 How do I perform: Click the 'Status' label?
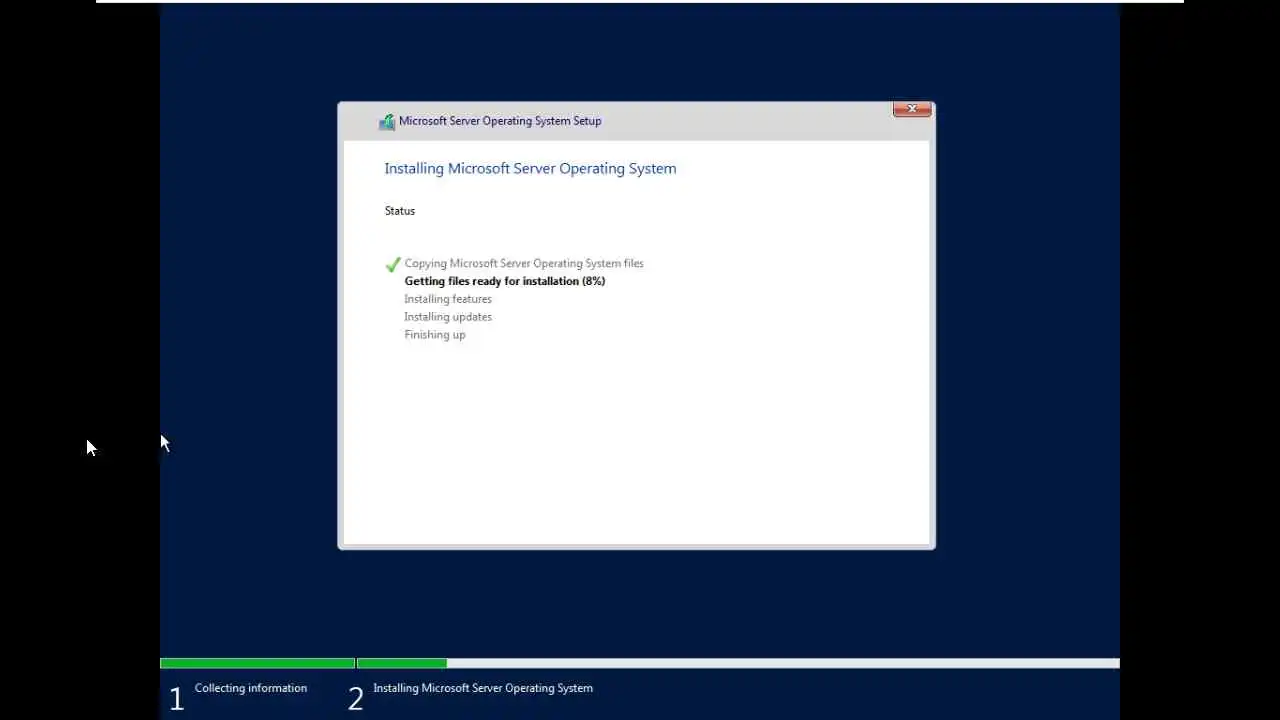coord(400,211)
